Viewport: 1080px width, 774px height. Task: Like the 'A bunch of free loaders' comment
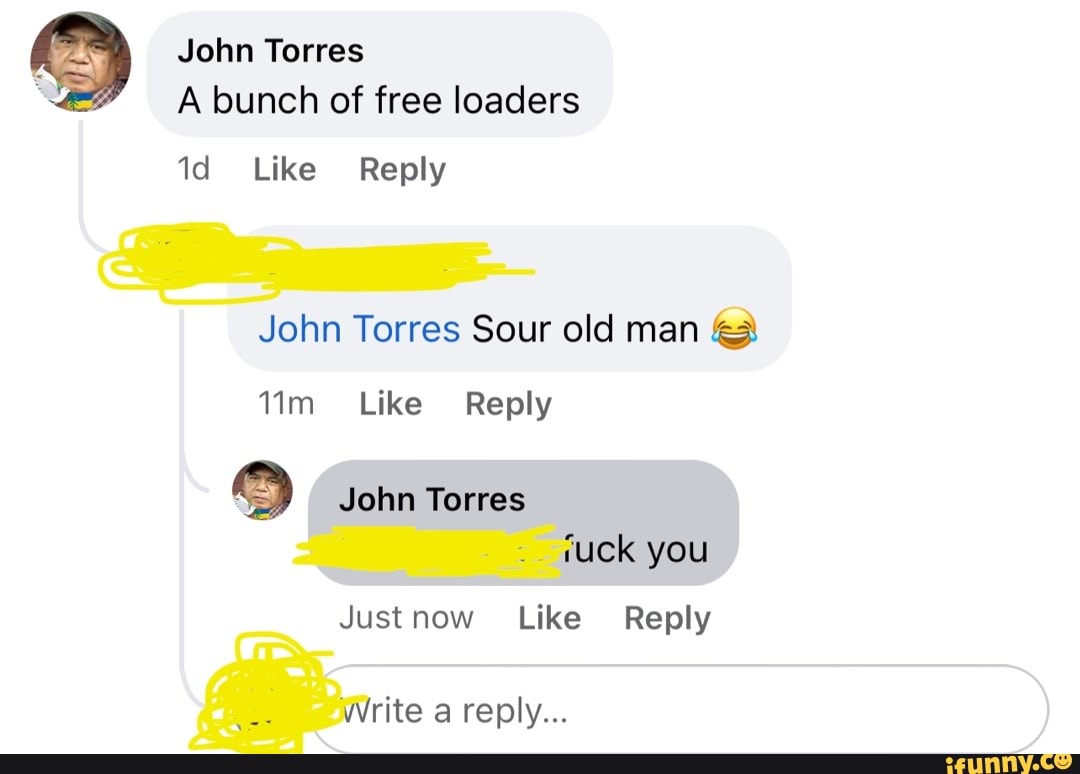click(x=284, y=169)
